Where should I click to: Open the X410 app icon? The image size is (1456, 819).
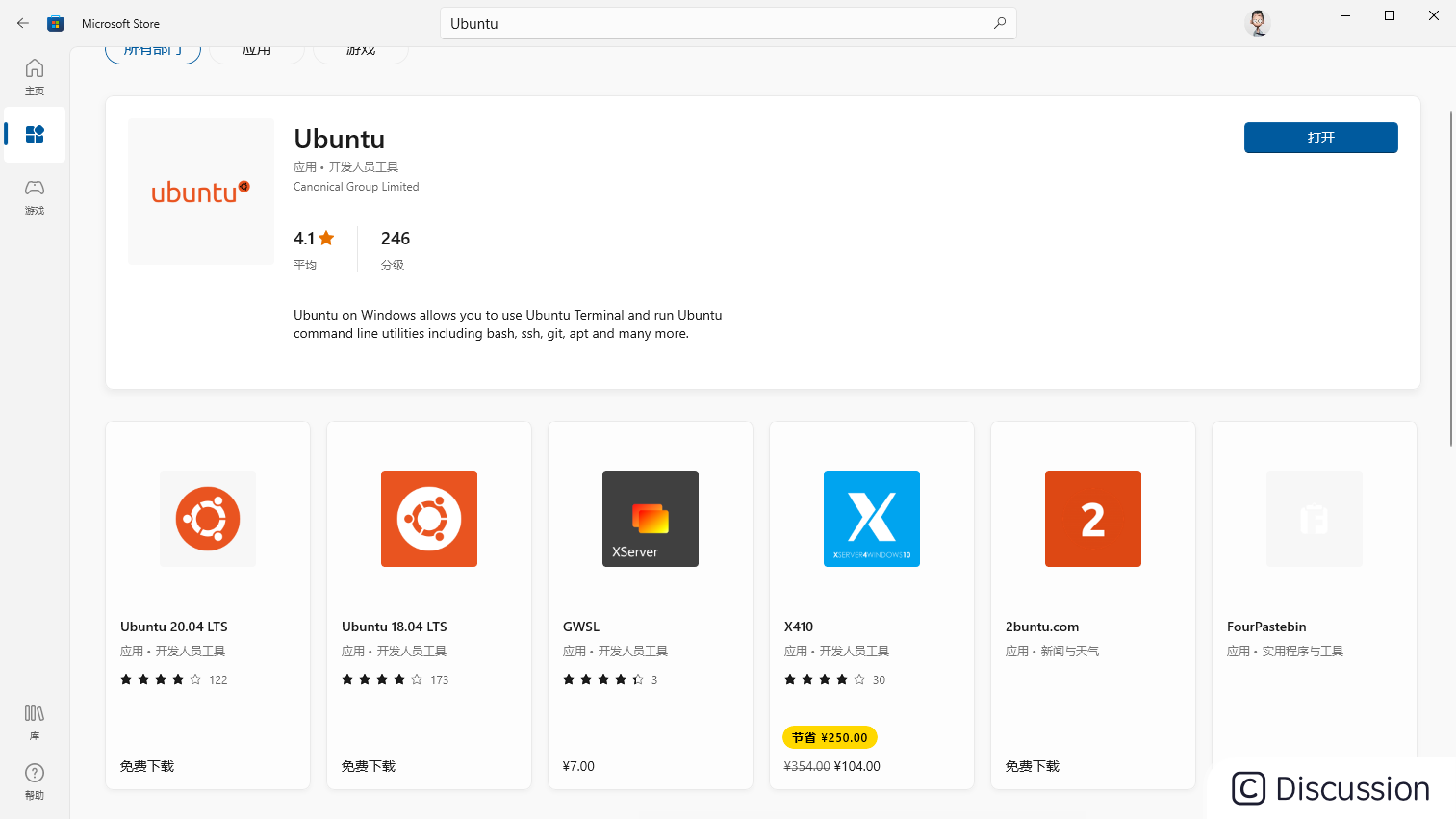click(x=872, y=519)
